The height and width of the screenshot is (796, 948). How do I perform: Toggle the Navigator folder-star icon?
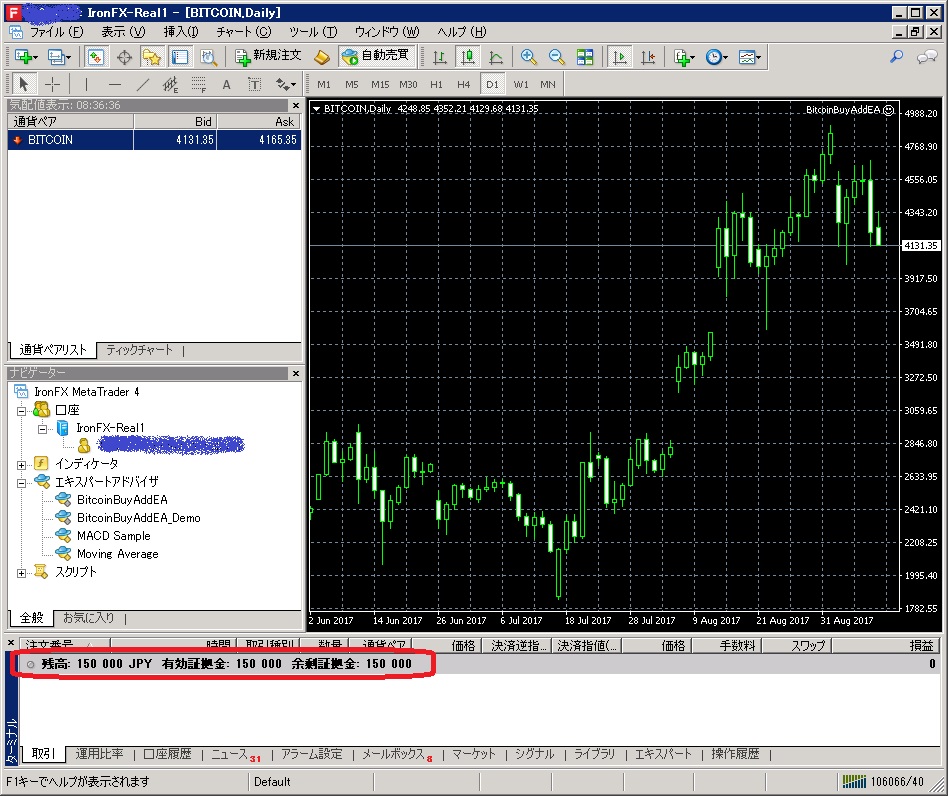(152, 57)
